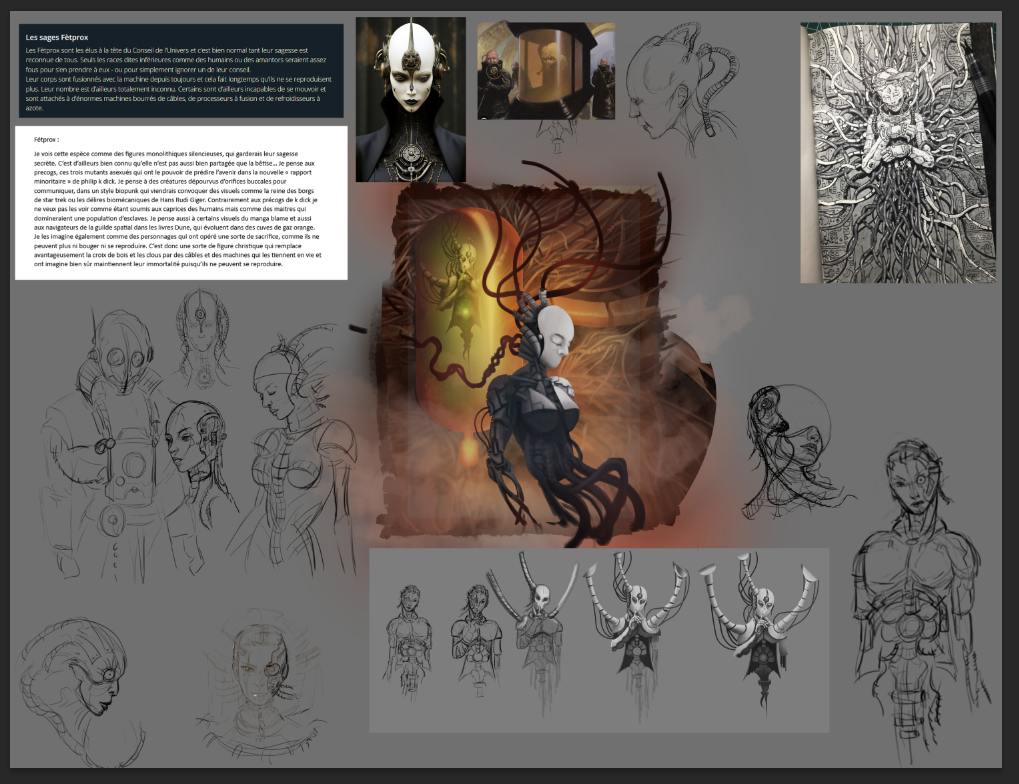This screenshot has height=784, width=1019.
Task: Click the reference photo with the golden tank
Action: point(545,71)
